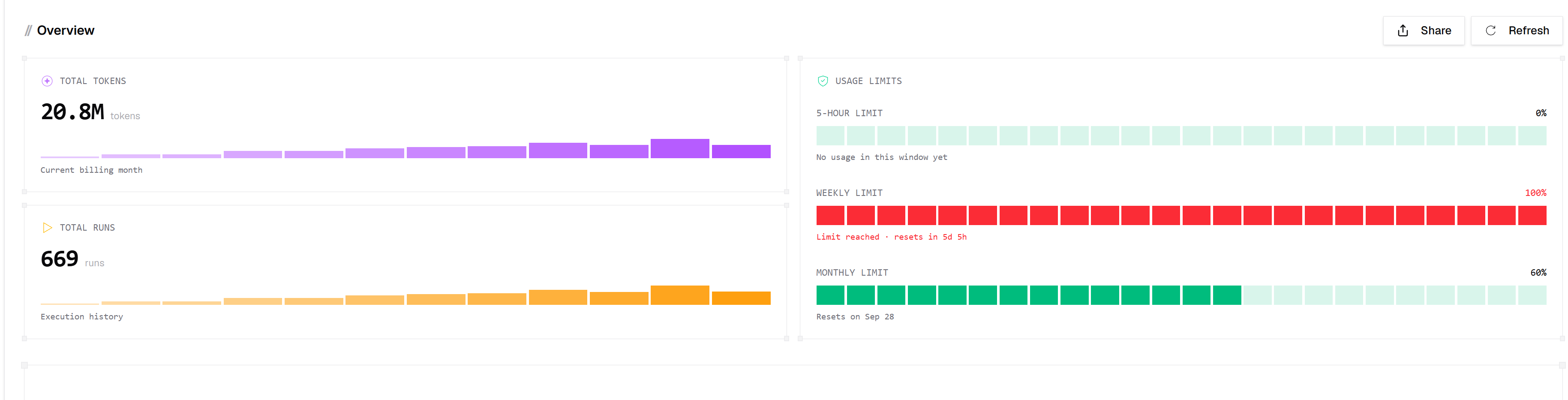Click the orange Total Runs play icon
Viewport: 1568px width, 400px height.
click(x=48, y=228)
